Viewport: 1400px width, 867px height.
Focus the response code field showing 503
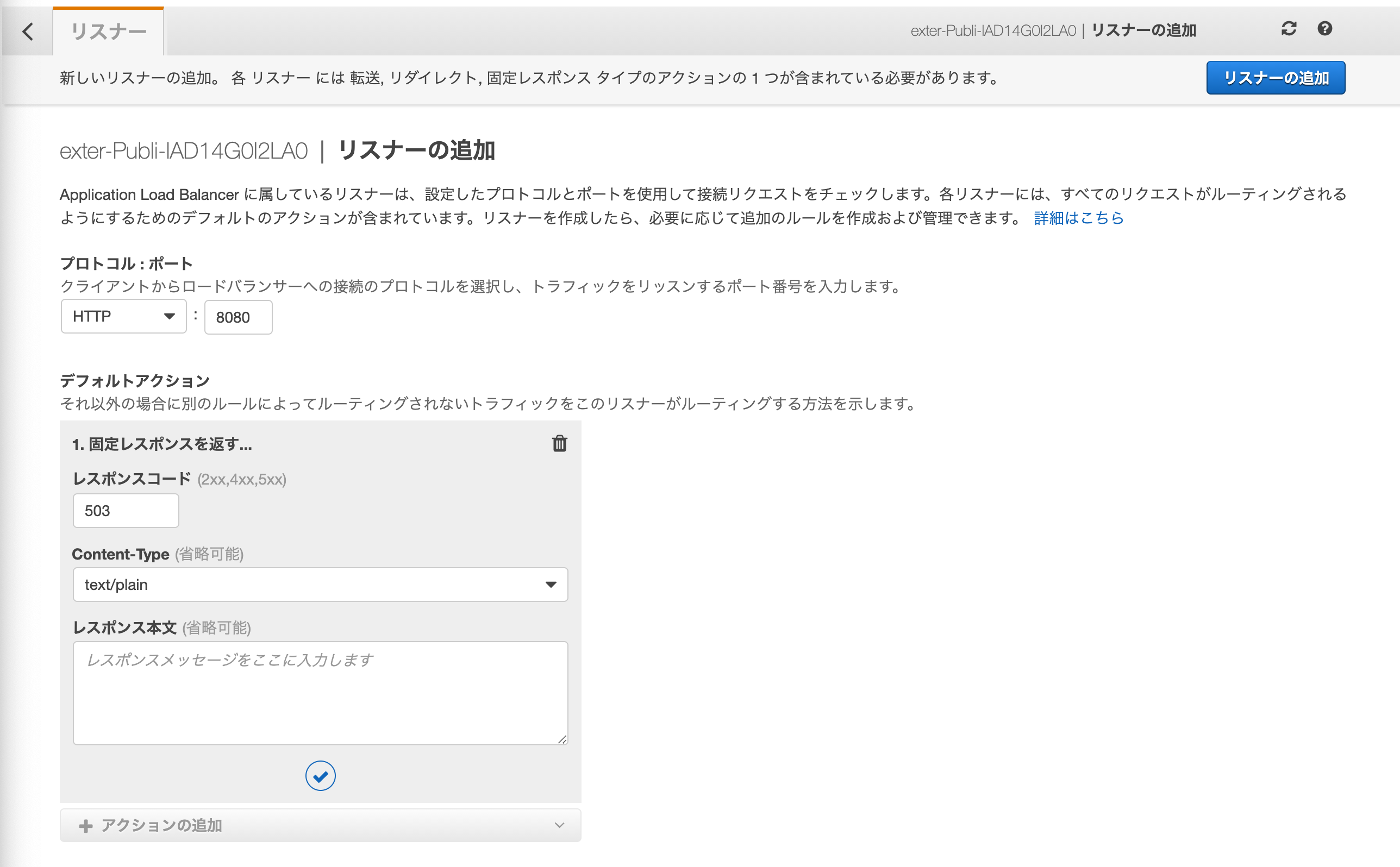[x=126, y=510]
